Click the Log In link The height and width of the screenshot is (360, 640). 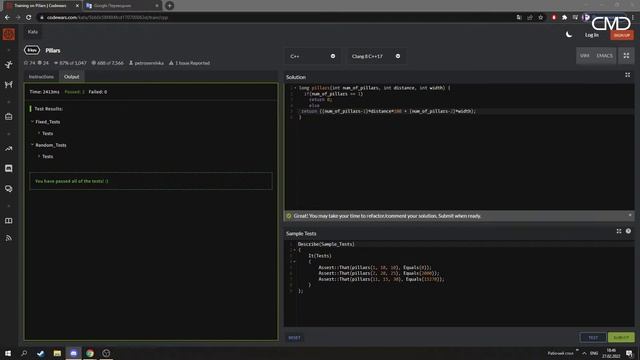click(x=591, y=35)
